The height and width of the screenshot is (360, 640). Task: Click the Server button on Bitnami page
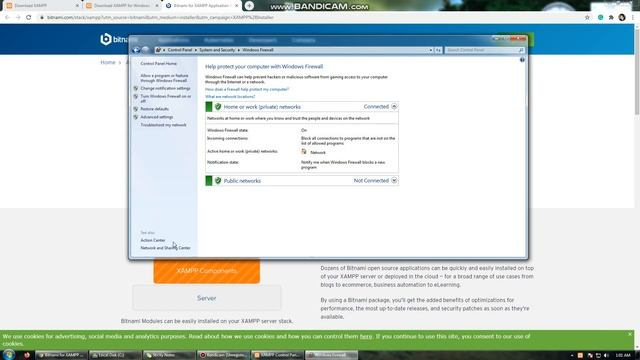[x=207, y=298]
